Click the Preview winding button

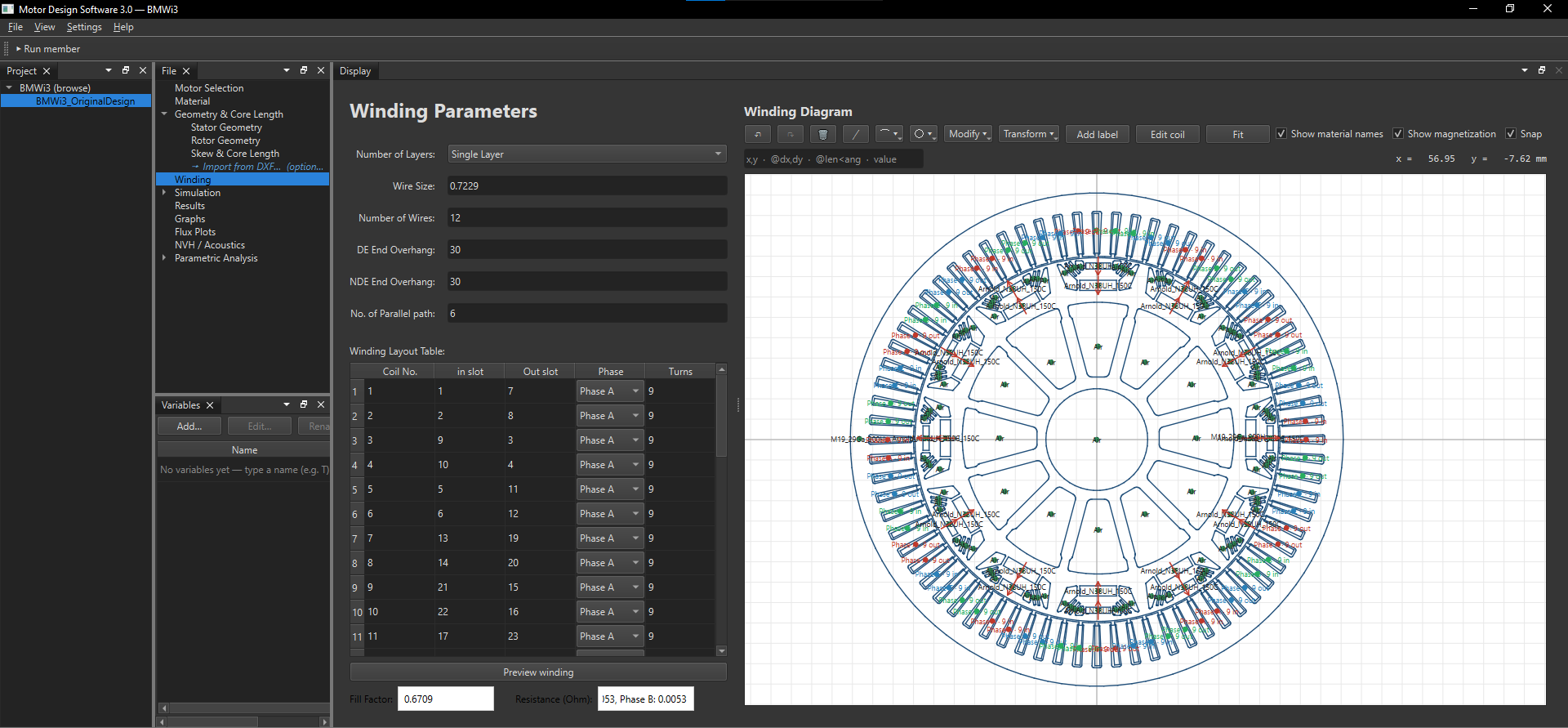[538, 672]
